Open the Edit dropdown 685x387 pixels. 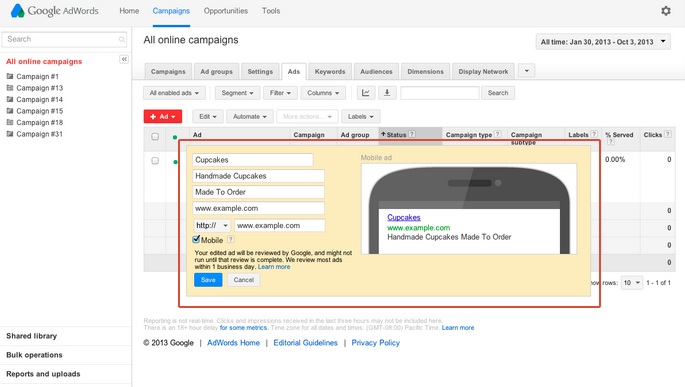point(208,117)
